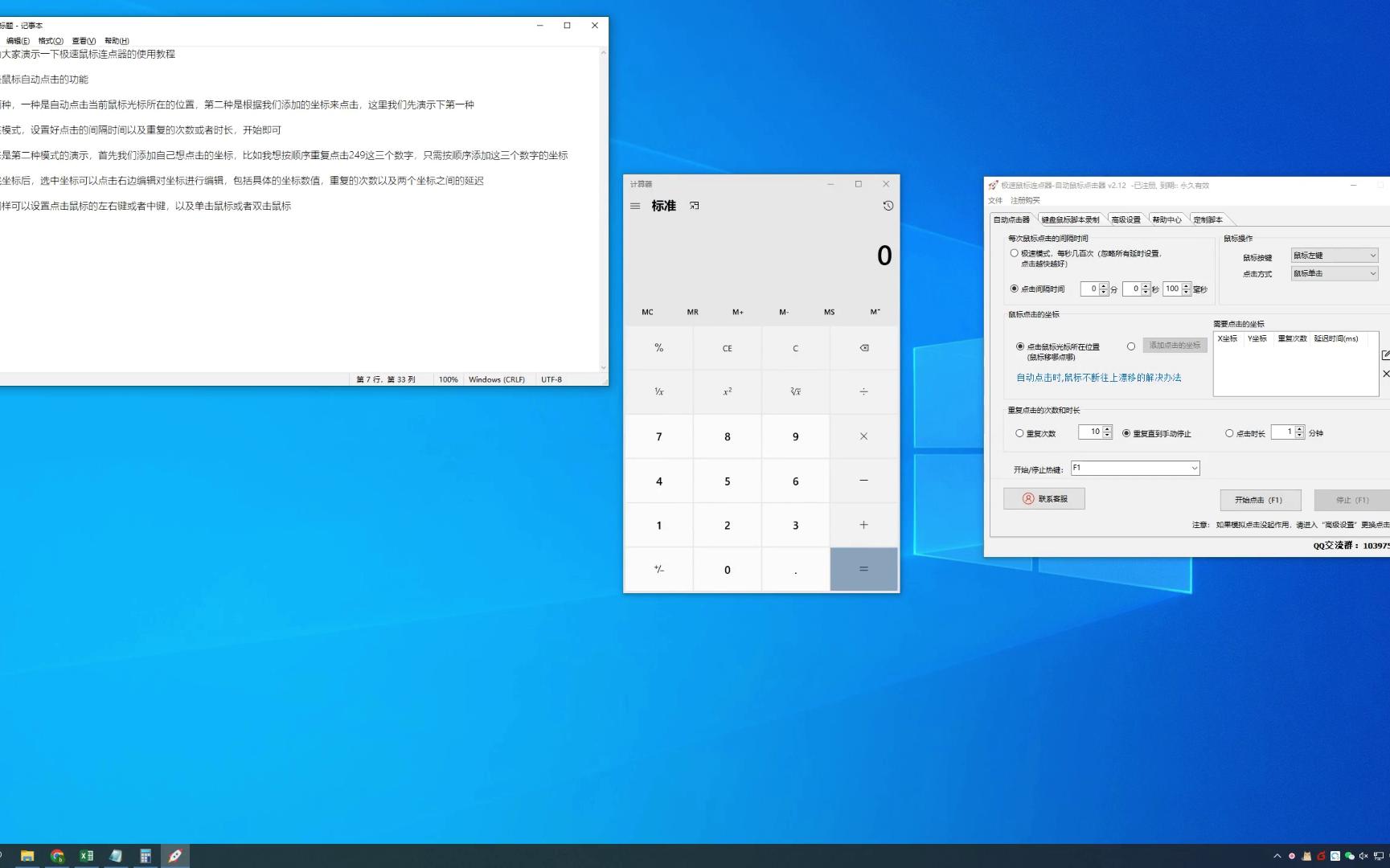Click the calculator multiply key
Viewport: 1390px width, 868px height.
tap(864, 436)
